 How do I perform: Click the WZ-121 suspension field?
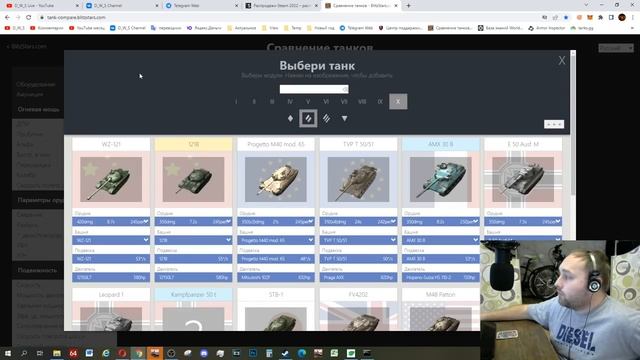tap(111, 259)
